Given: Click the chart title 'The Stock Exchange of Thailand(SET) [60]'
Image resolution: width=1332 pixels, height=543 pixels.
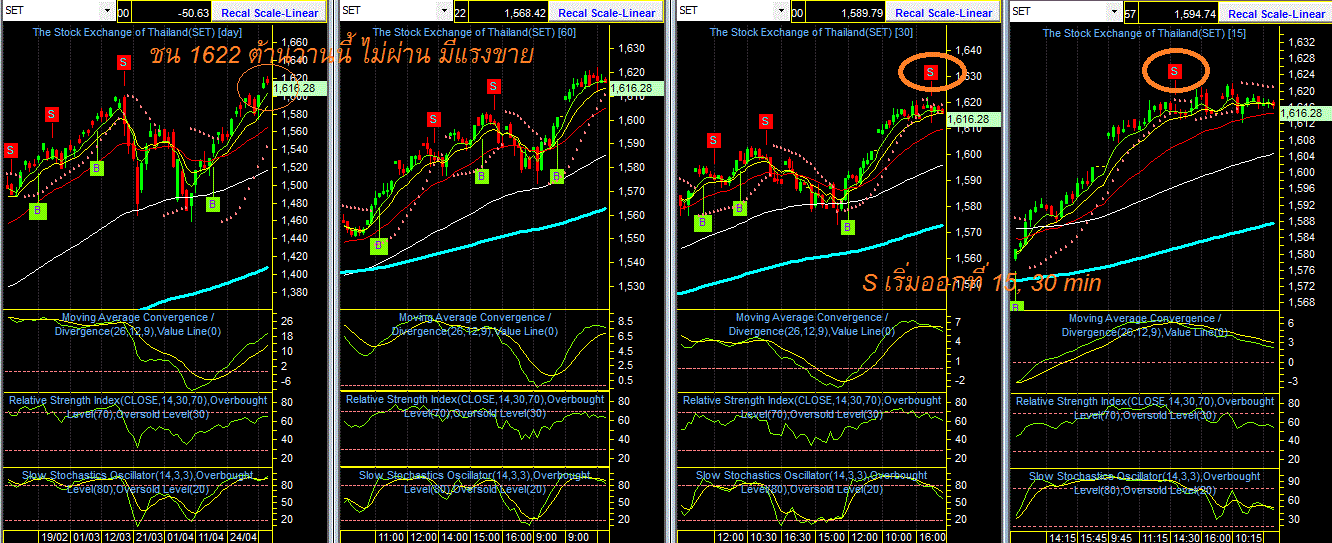Looking at the screenshot, I should (x=474, y=32).
